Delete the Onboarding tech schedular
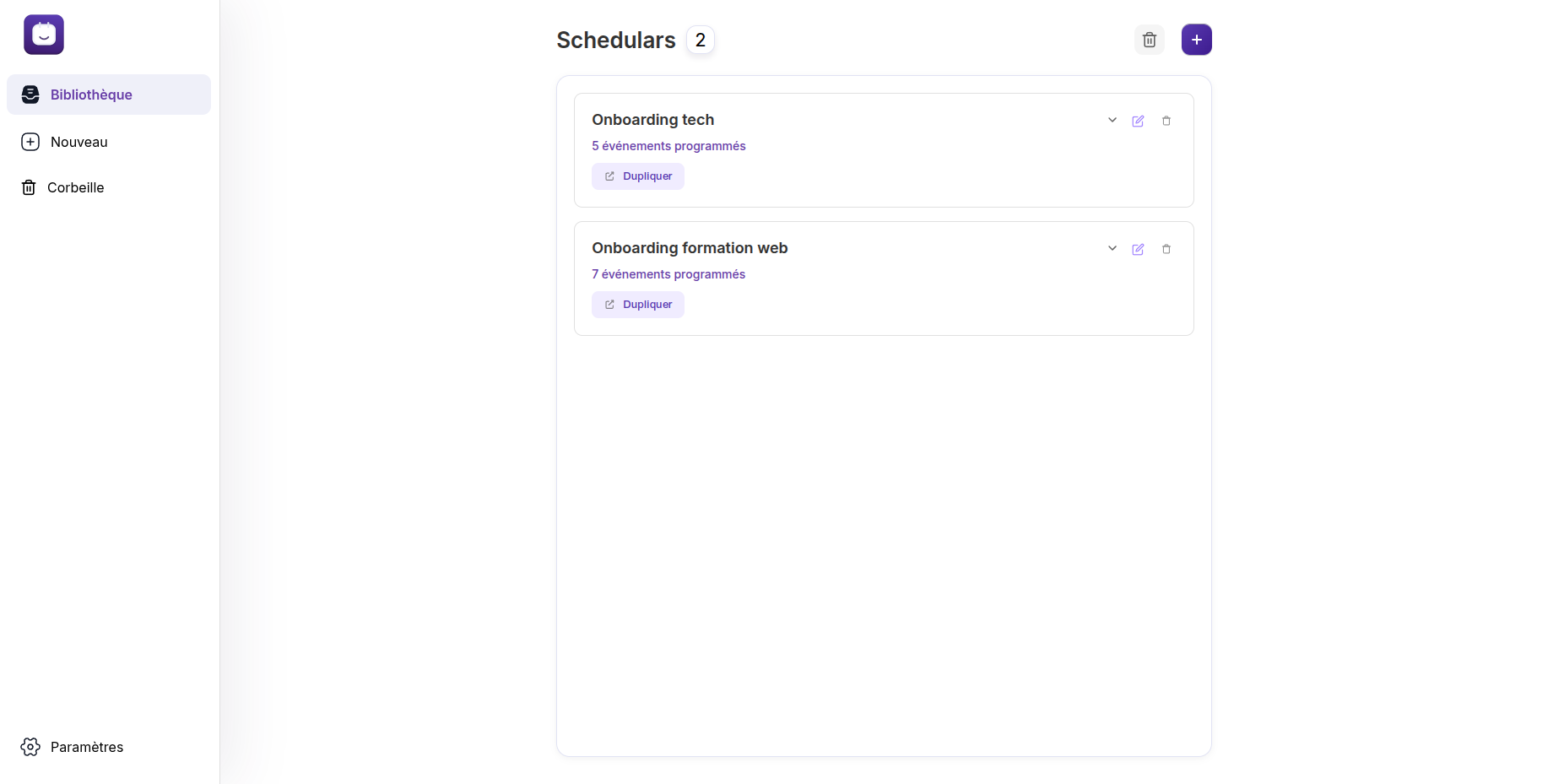The width and height of the screenshot is (1564, 784). 1166,121
